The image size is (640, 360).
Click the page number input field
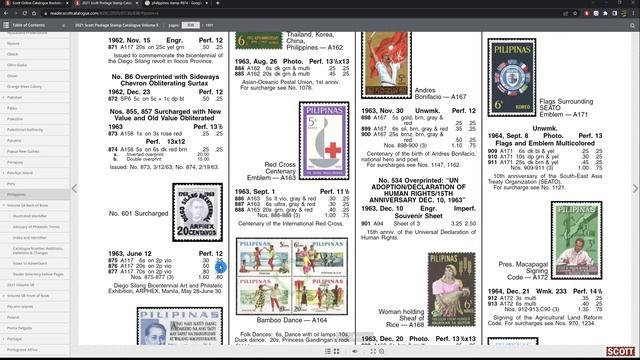click(x=190, y=25)
